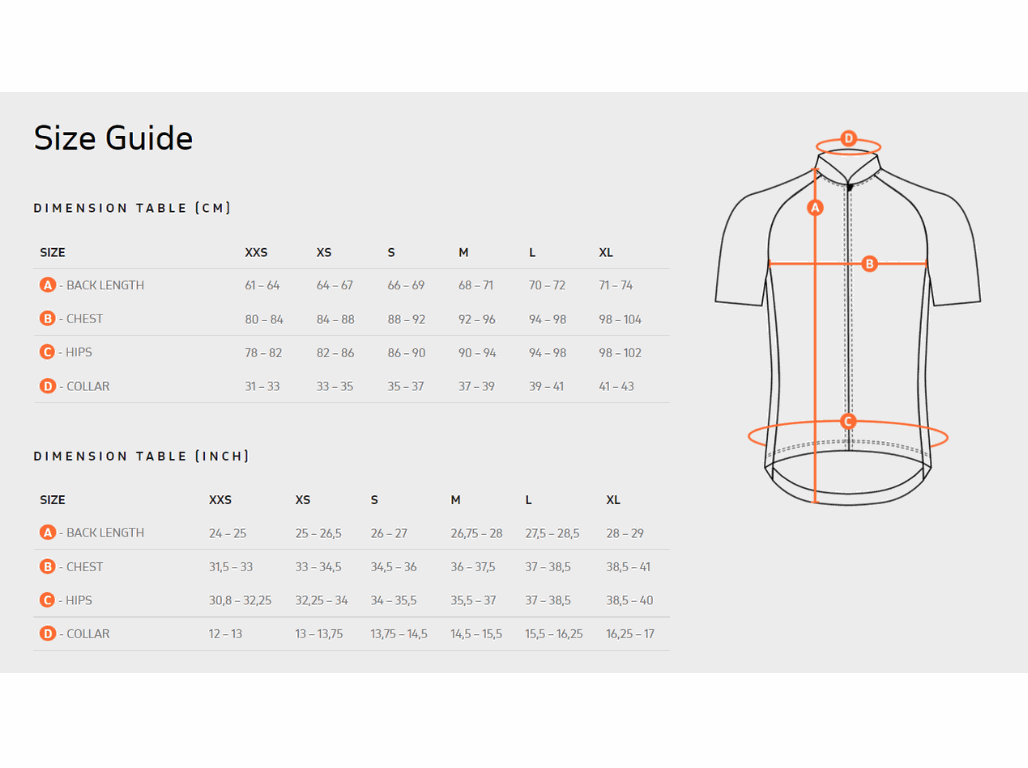Click the A icon beside Back Length in inch table
The width and height of the screenshot is (1028, 768).
[47, 533]
